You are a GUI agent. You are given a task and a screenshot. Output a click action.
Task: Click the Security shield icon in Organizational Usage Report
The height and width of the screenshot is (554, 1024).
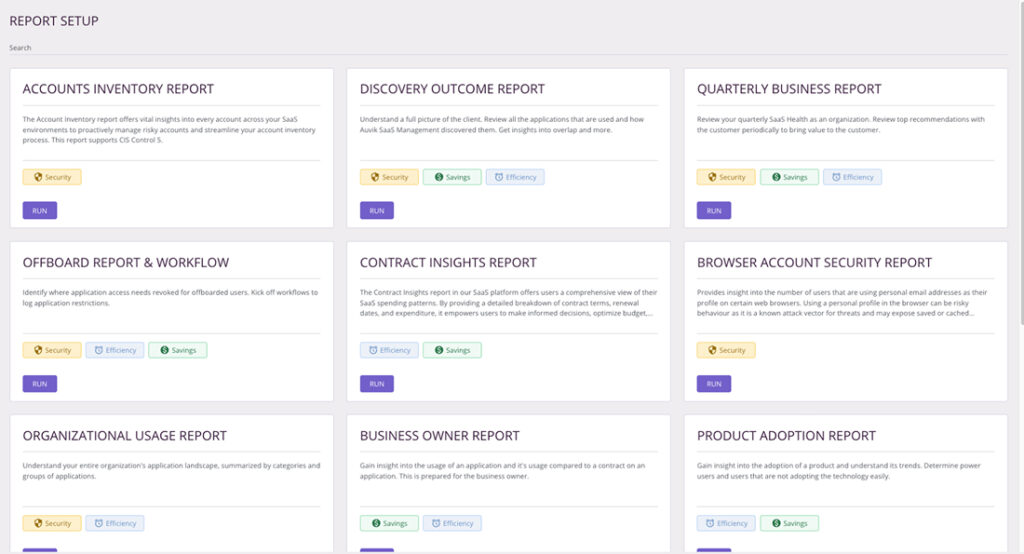[x=36, y=523]
